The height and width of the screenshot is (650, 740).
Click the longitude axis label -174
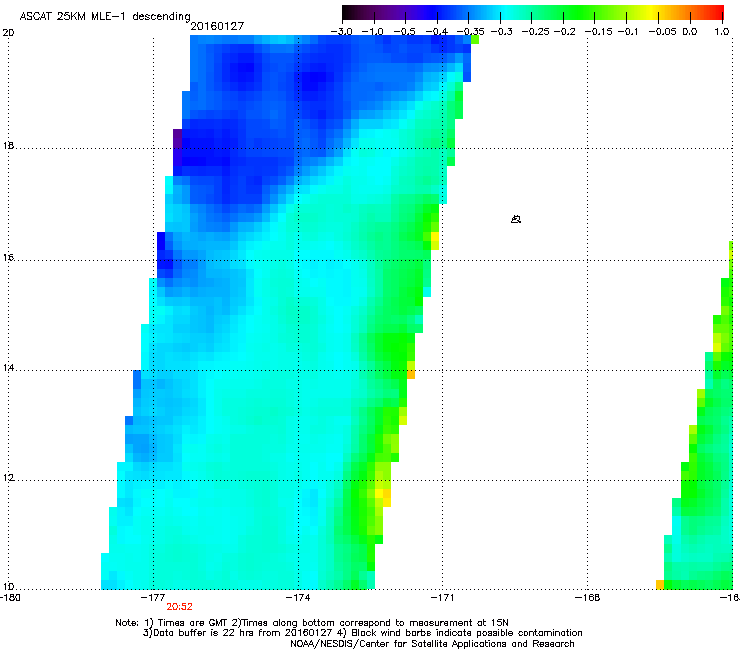pos(298,598)
